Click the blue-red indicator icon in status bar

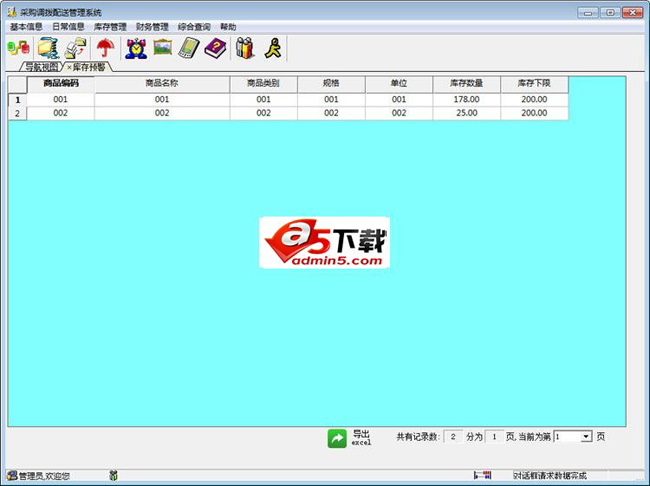tap(483, 475)
